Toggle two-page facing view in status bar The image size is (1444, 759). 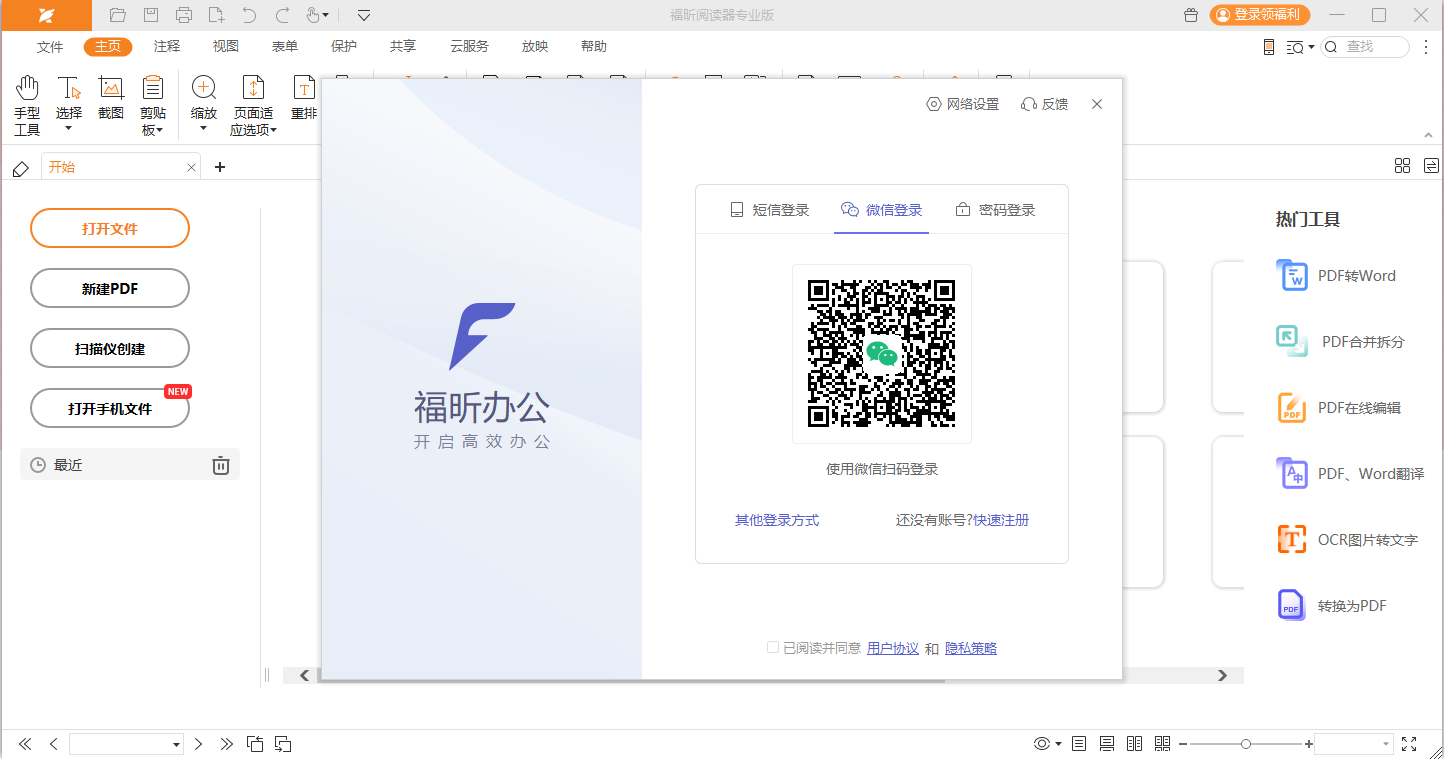point(1134,744)
